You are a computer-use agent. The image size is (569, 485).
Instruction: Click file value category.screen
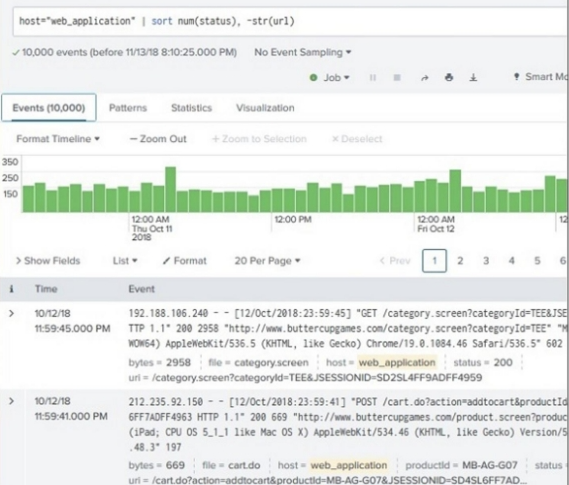(x=271, y=363)
